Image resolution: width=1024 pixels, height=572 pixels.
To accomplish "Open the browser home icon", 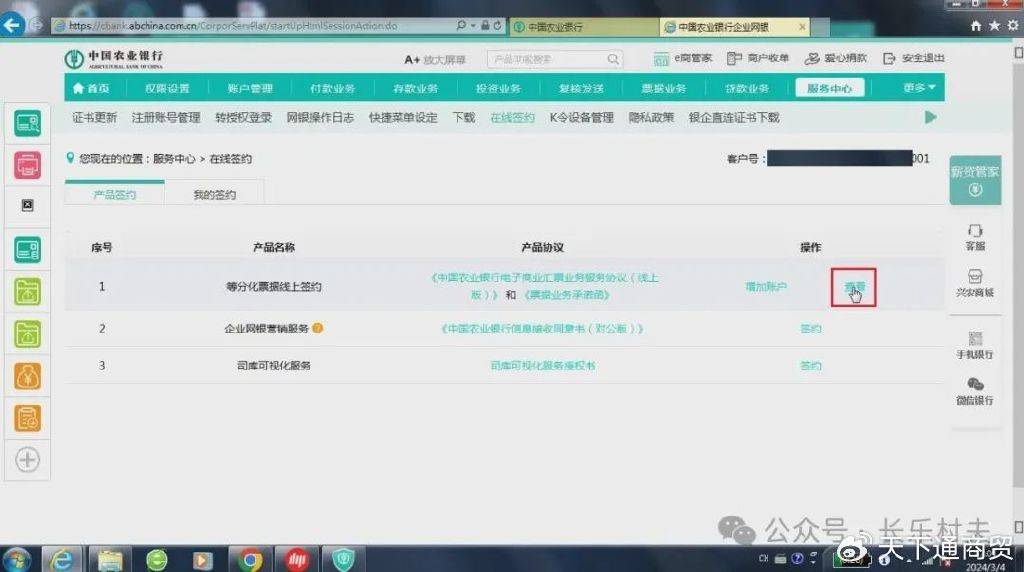I will click(976, 25).
